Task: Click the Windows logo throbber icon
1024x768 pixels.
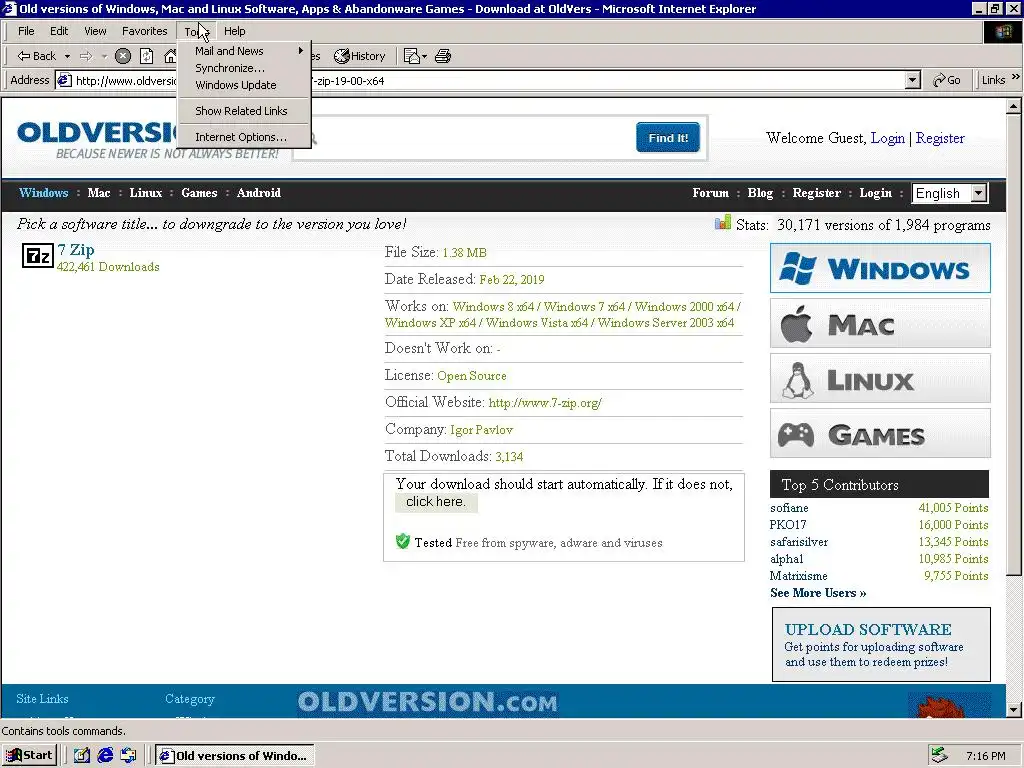Action: click(1002, 32)
